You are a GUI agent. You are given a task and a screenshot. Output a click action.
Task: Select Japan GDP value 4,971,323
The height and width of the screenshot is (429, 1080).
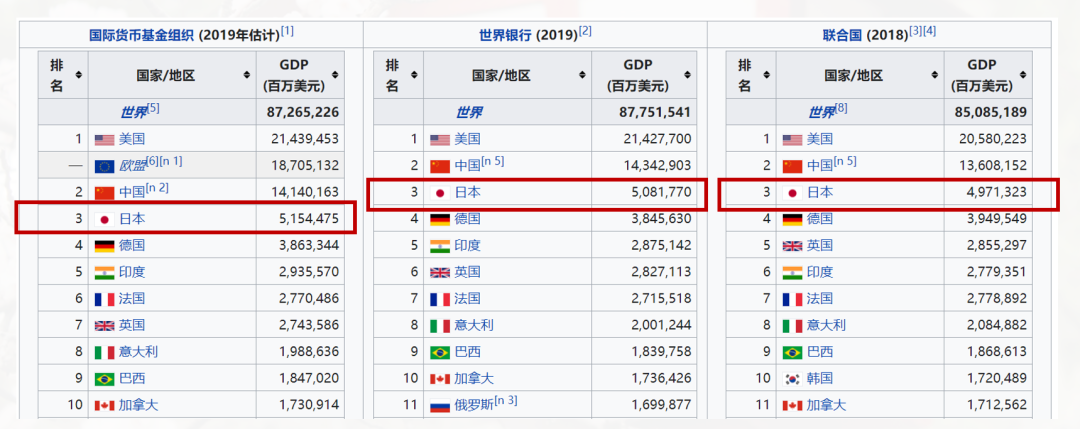(997, 193)
